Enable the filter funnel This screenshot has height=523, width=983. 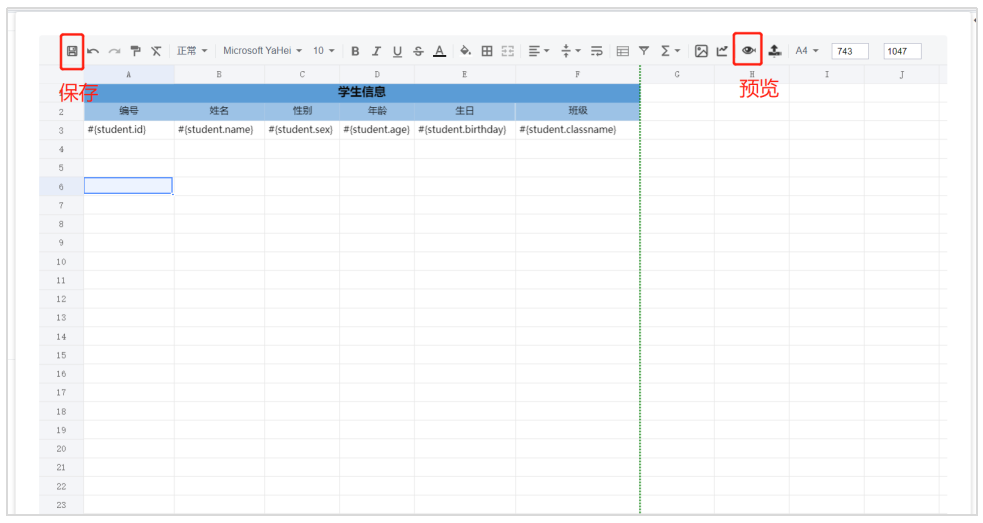644,51
